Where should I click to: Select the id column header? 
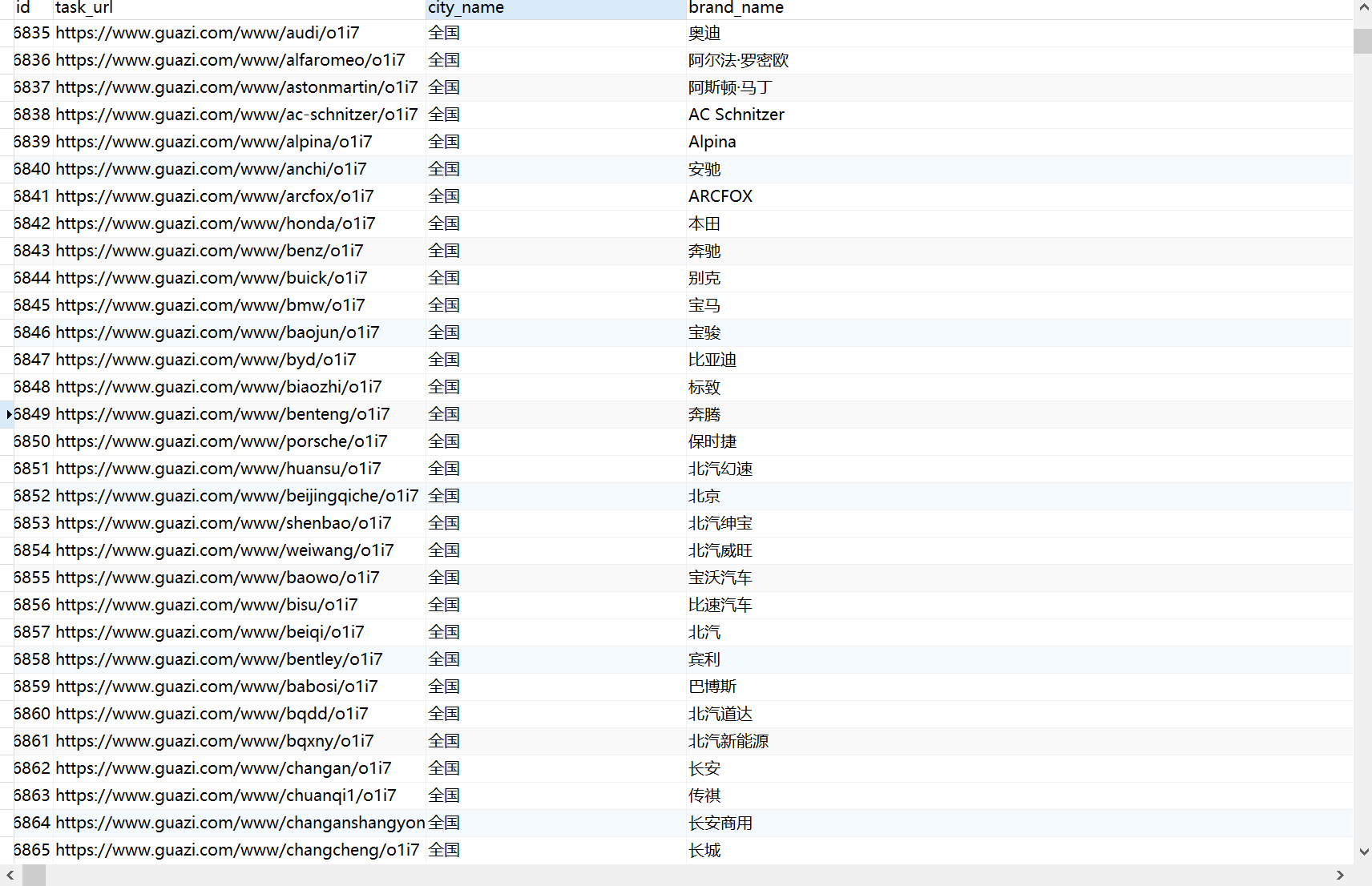coord(33,8)
